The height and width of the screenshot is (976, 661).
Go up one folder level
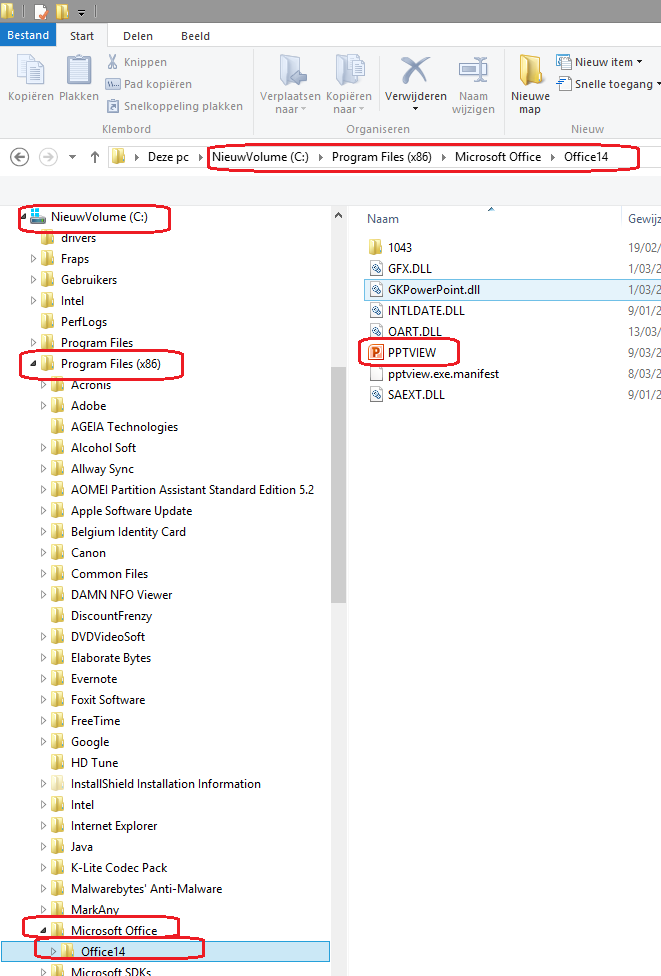(x=95, y=157)
